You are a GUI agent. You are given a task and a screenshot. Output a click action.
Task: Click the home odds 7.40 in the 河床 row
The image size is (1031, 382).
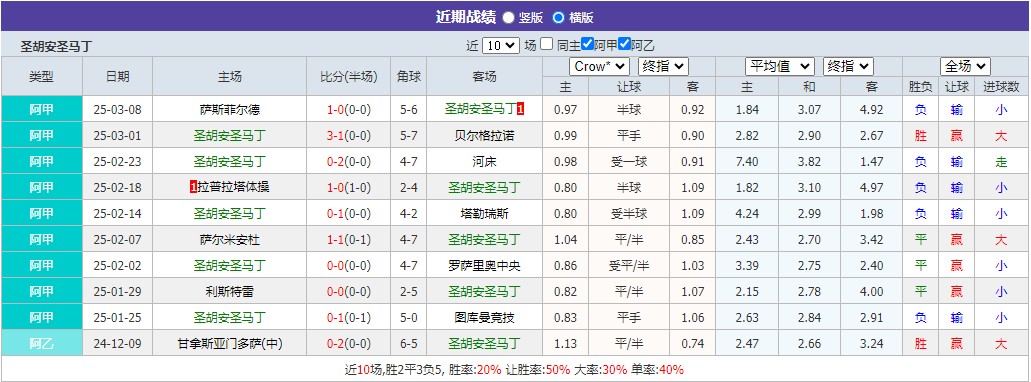[747, 162]
